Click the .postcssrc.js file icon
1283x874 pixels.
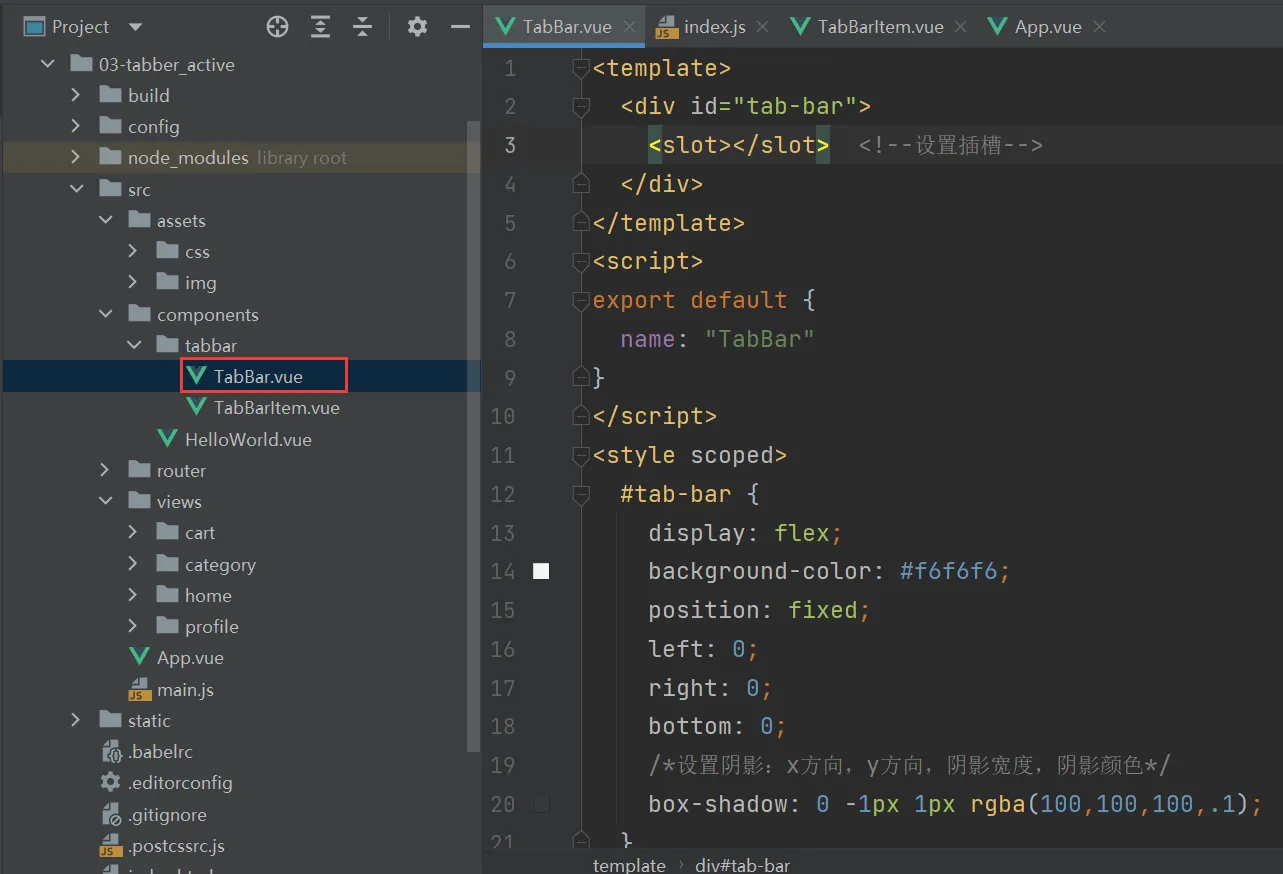(111, 846)
